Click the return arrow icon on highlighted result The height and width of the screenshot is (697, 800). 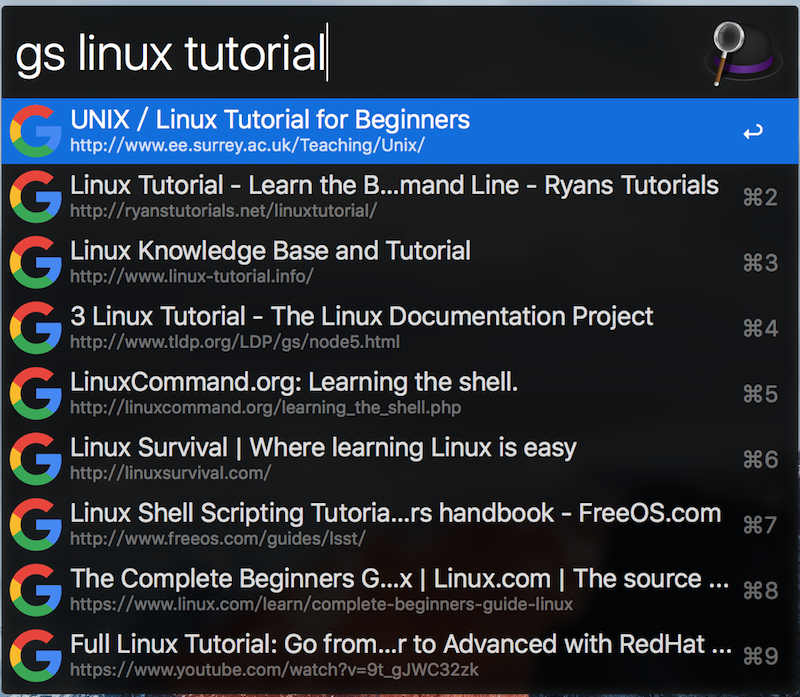[x=753, y=132]
